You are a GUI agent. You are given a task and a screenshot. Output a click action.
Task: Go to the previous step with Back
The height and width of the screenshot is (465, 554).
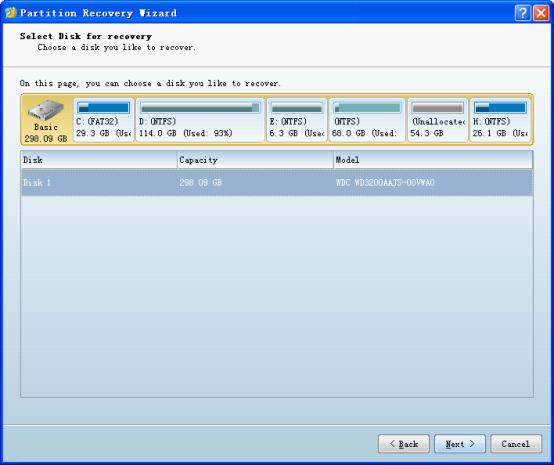pos(404,444)
